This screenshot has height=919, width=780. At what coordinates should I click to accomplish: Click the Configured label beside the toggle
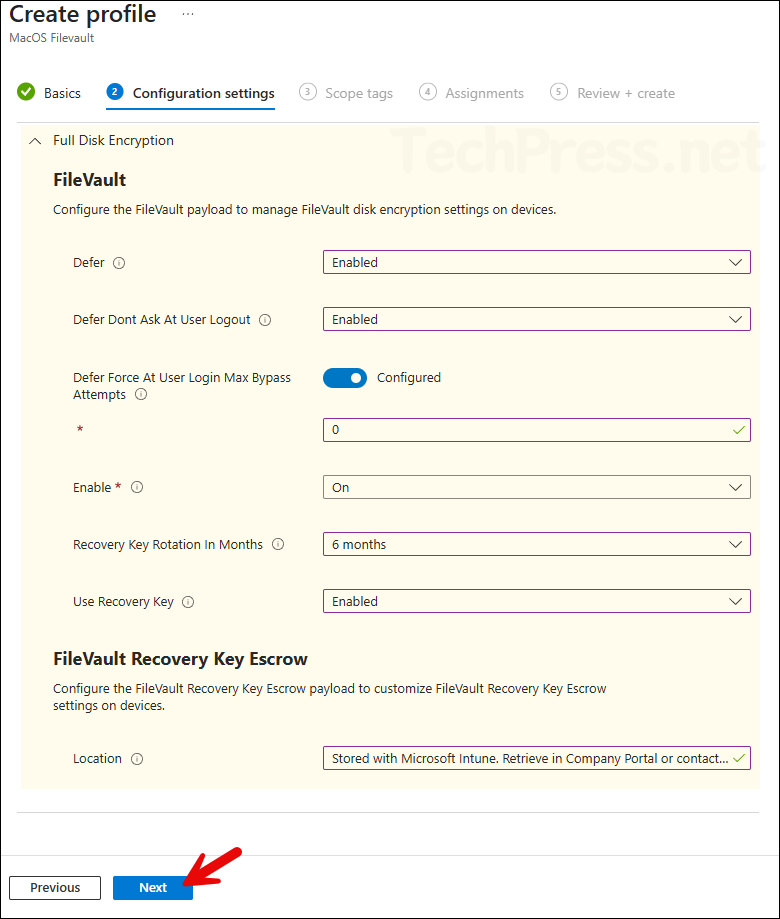pyautogui.click(x=408, y=378)
